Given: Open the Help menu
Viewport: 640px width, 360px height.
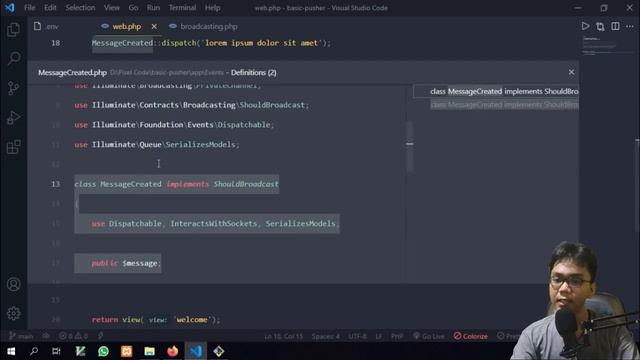Looking at the screenshot, I should click(x=212, y=8).
